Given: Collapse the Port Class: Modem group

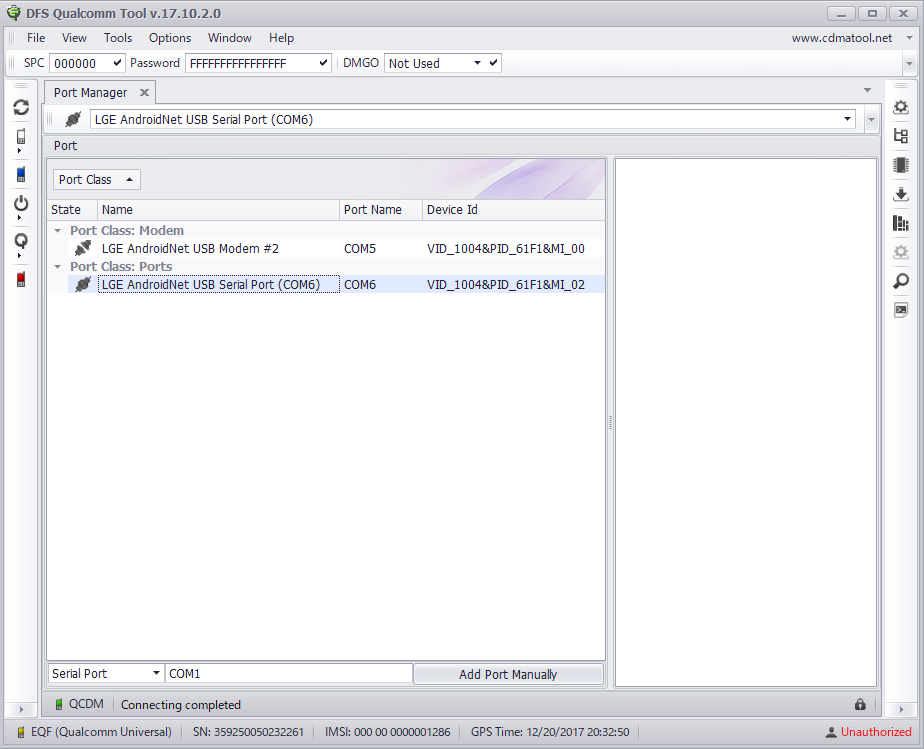Looking at the screenshot, I should pos(58,231).
